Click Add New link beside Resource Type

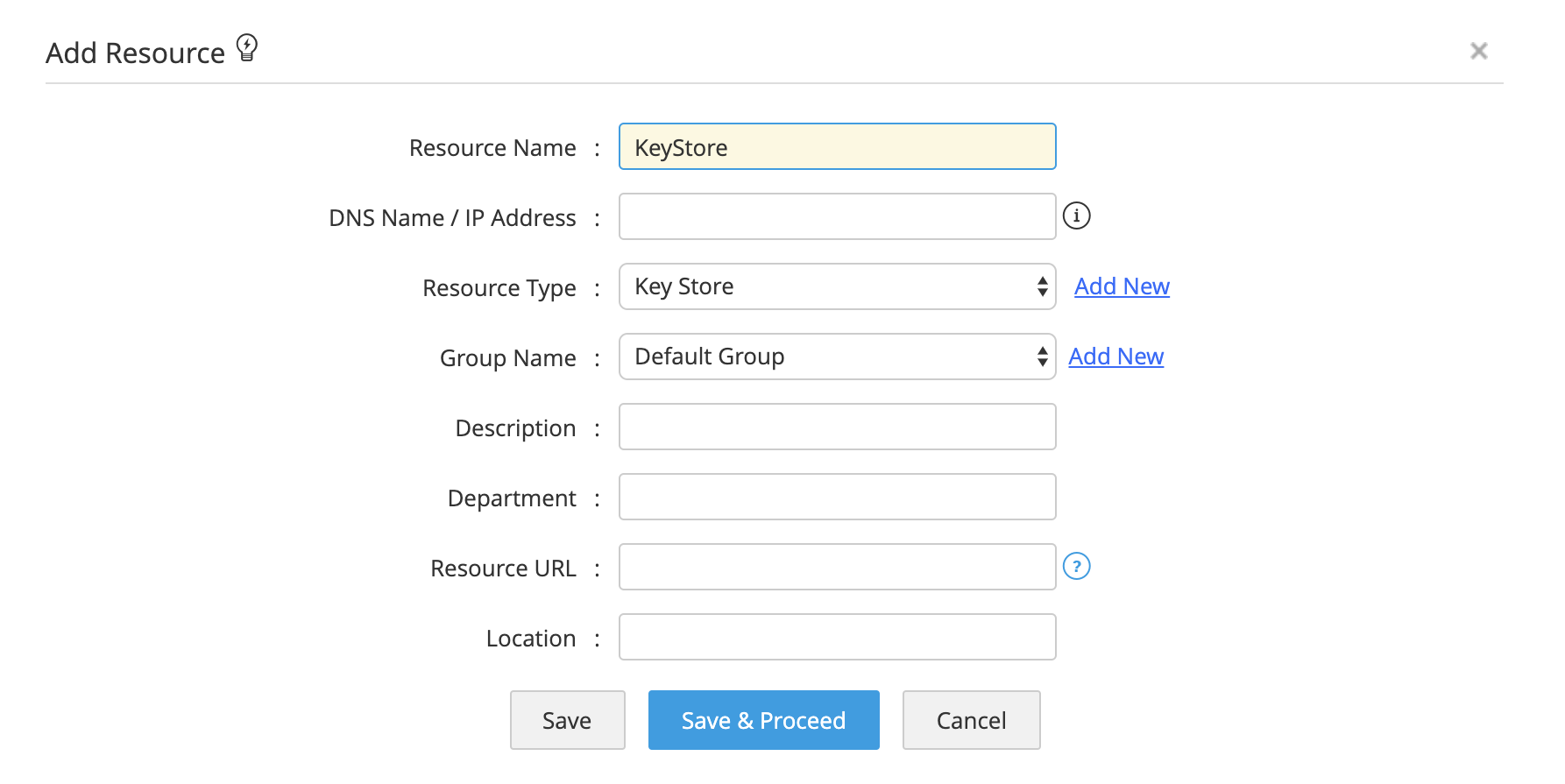pyautogui.click(x=1122, y=286)
